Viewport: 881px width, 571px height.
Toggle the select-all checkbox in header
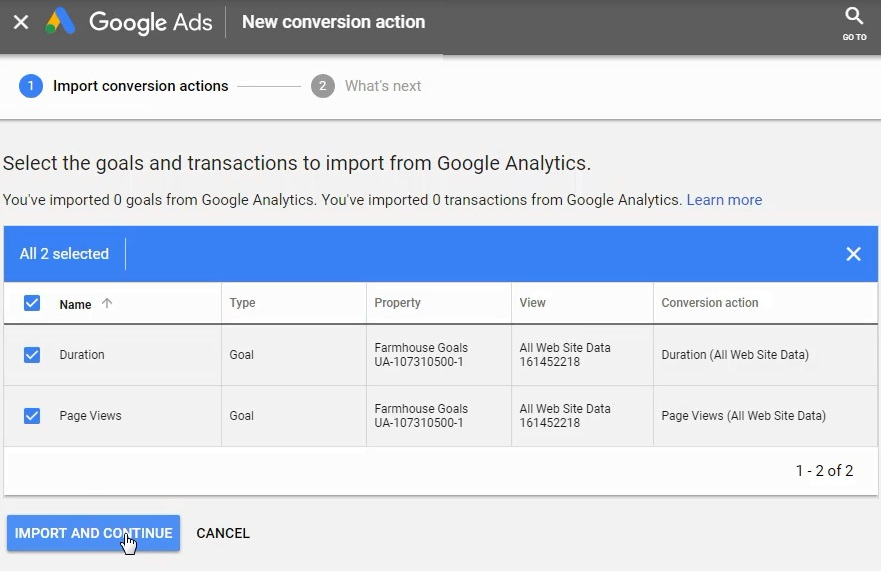click(x=32, y=303)
